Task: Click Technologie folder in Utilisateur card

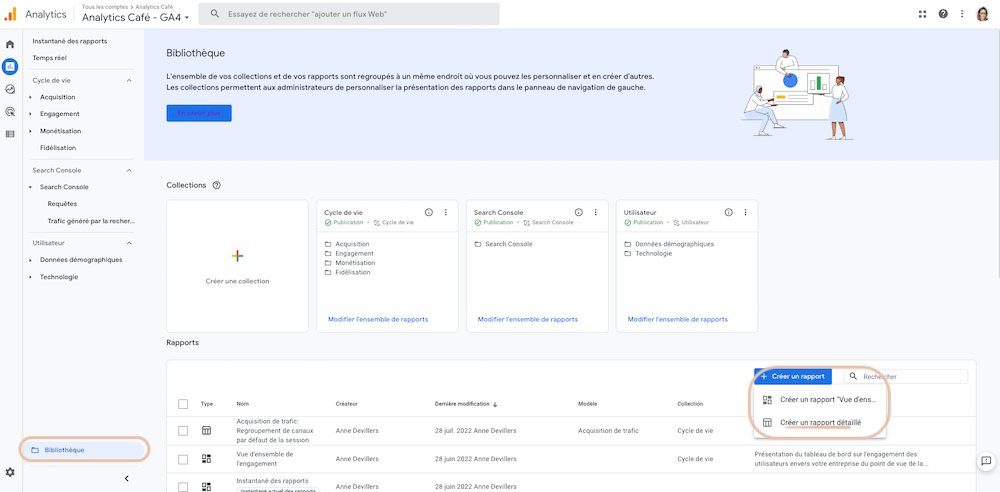Action: [x=648, y=253]
